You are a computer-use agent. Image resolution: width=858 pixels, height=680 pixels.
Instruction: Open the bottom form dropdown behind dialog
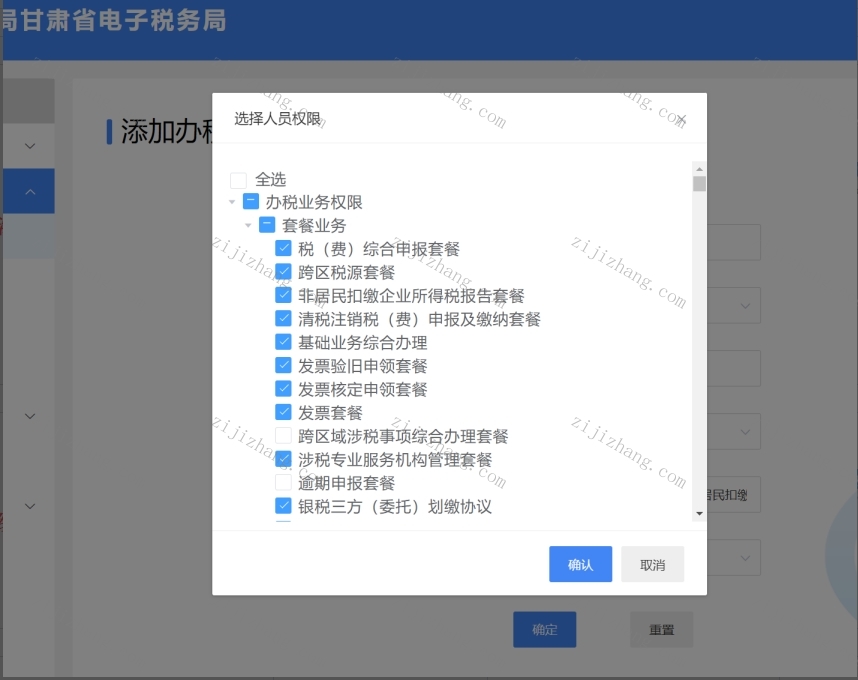745,558
